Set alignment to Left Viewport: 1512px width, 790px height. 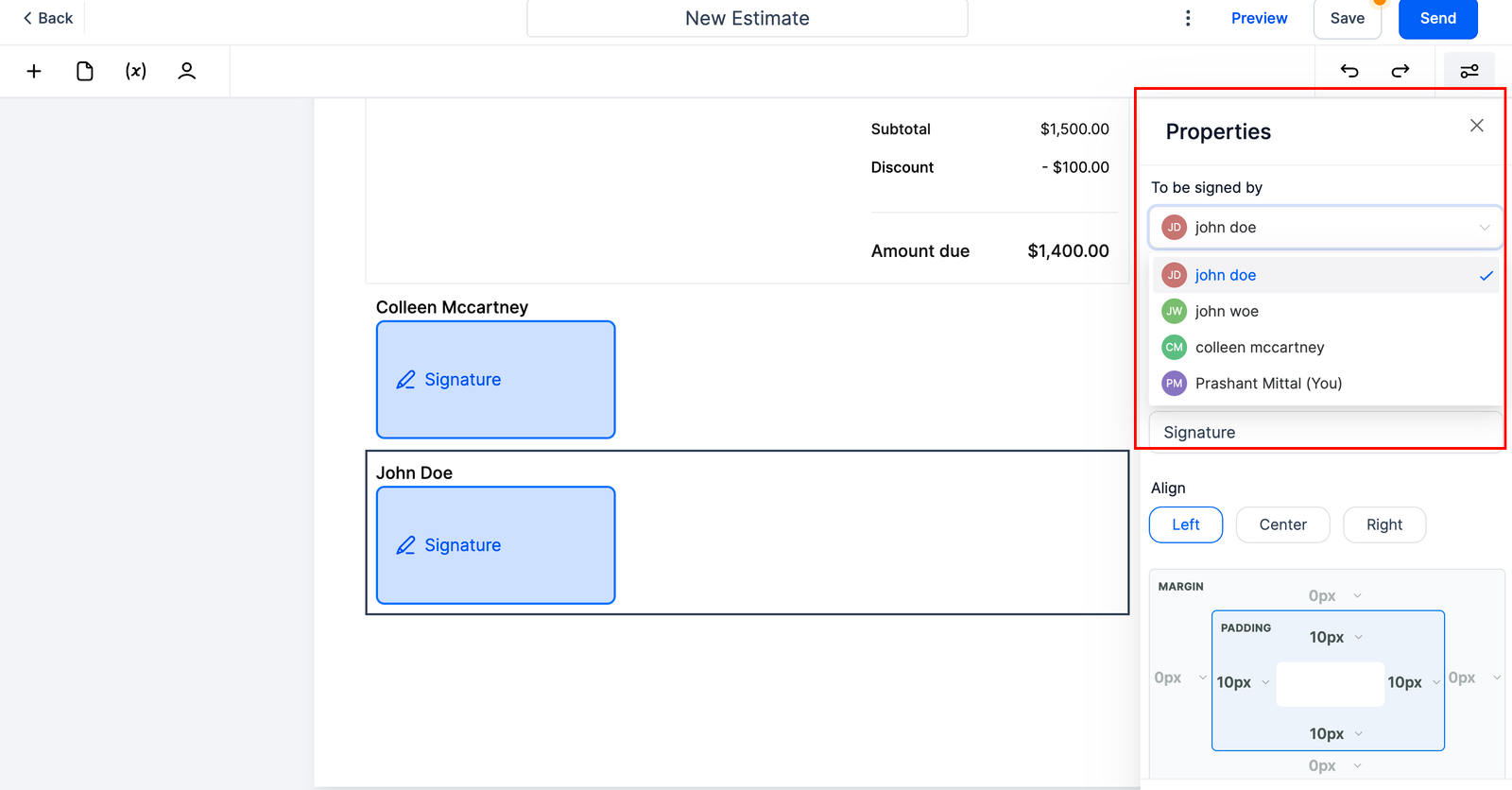tap(1185, 524)
